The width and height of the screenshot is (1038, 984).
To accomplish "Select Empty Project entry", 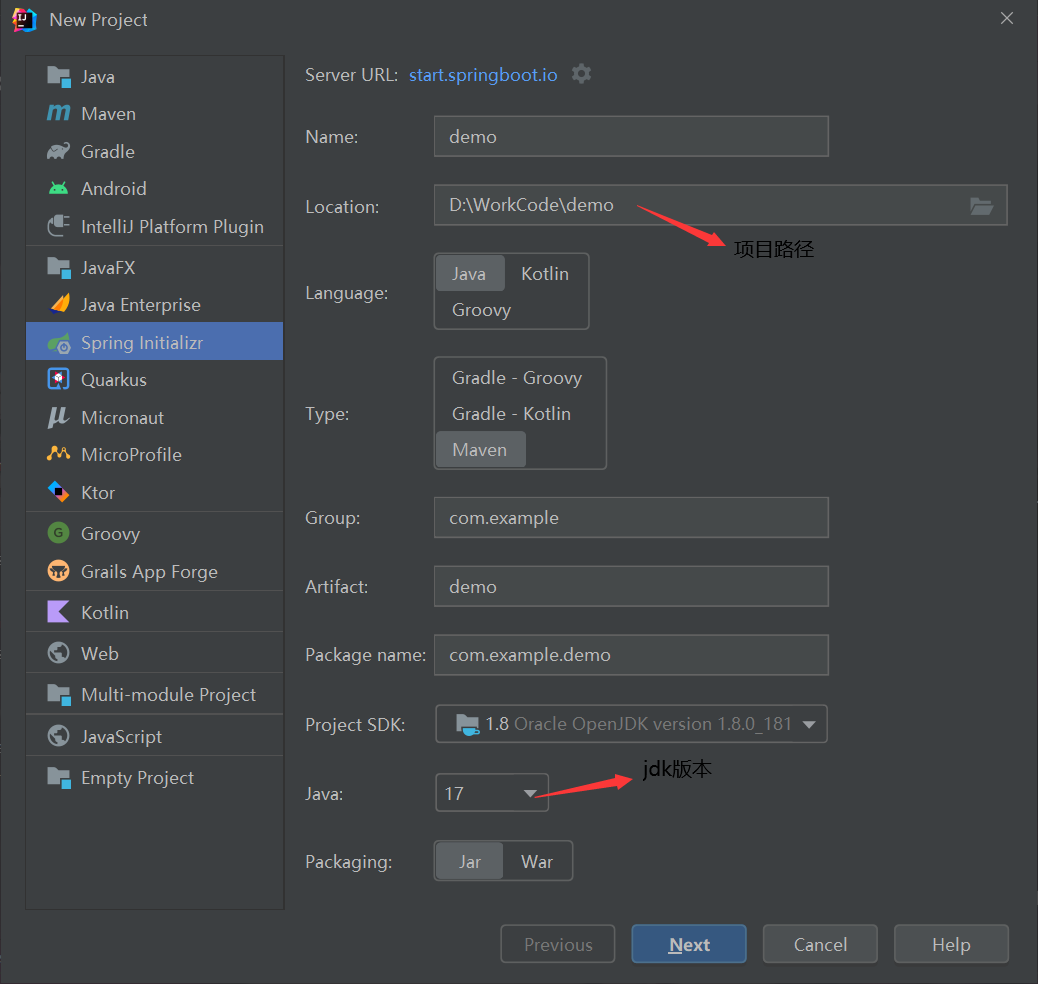I will point(155,777).
